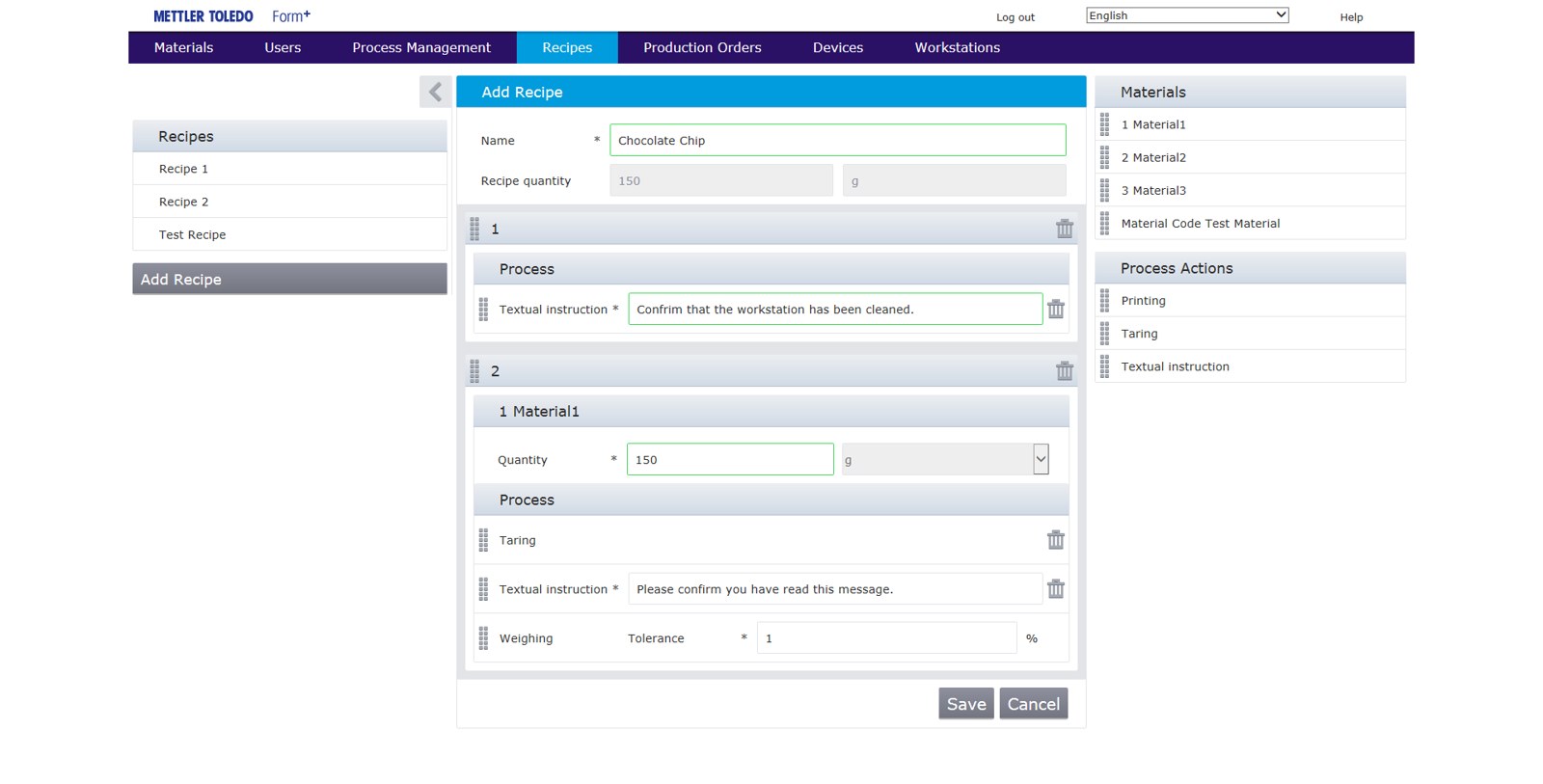This screenshot has width=1543, height=784.
Task: Grab the drag handle of step 1
Action: [474, 229]
